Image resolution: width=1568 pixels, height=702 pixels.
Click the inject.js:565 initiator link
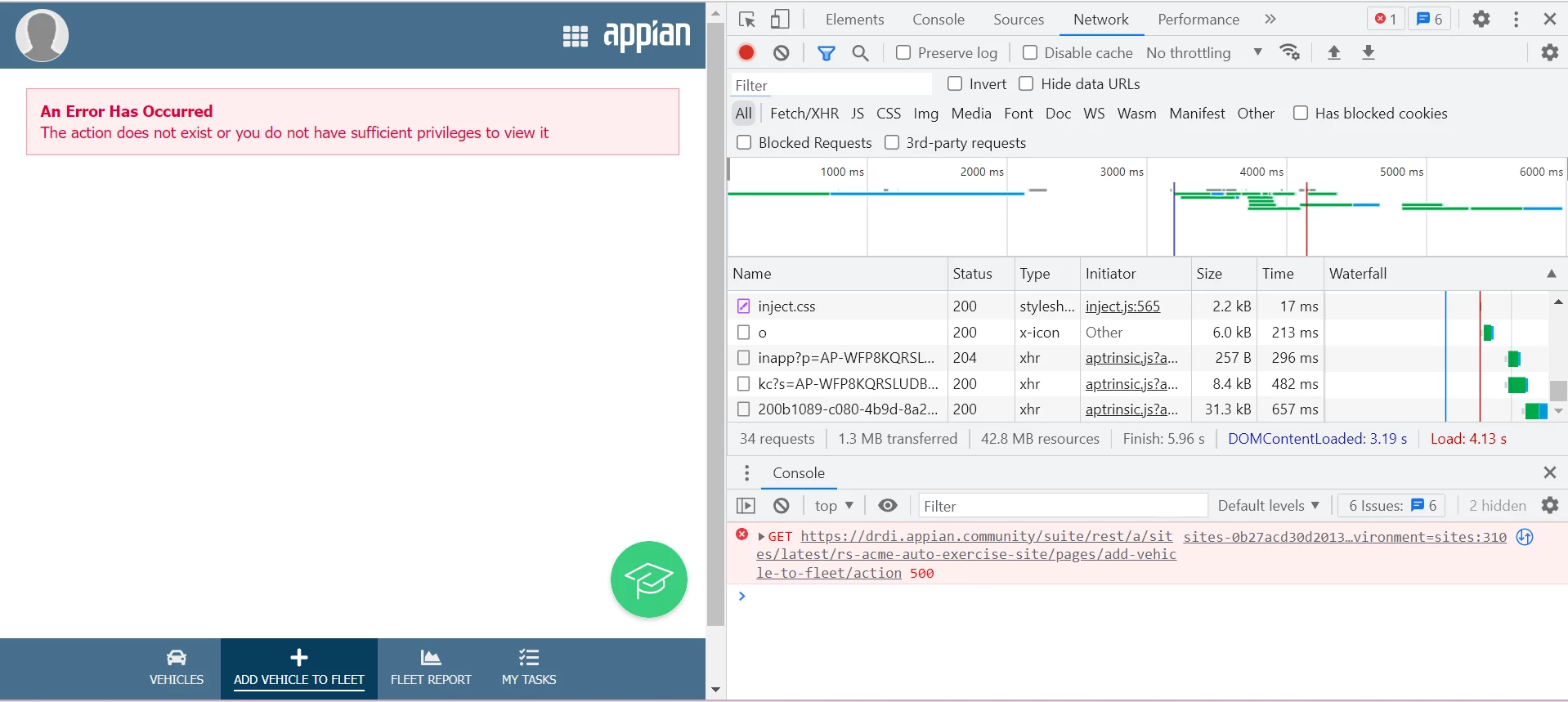tap(1122, 306)
